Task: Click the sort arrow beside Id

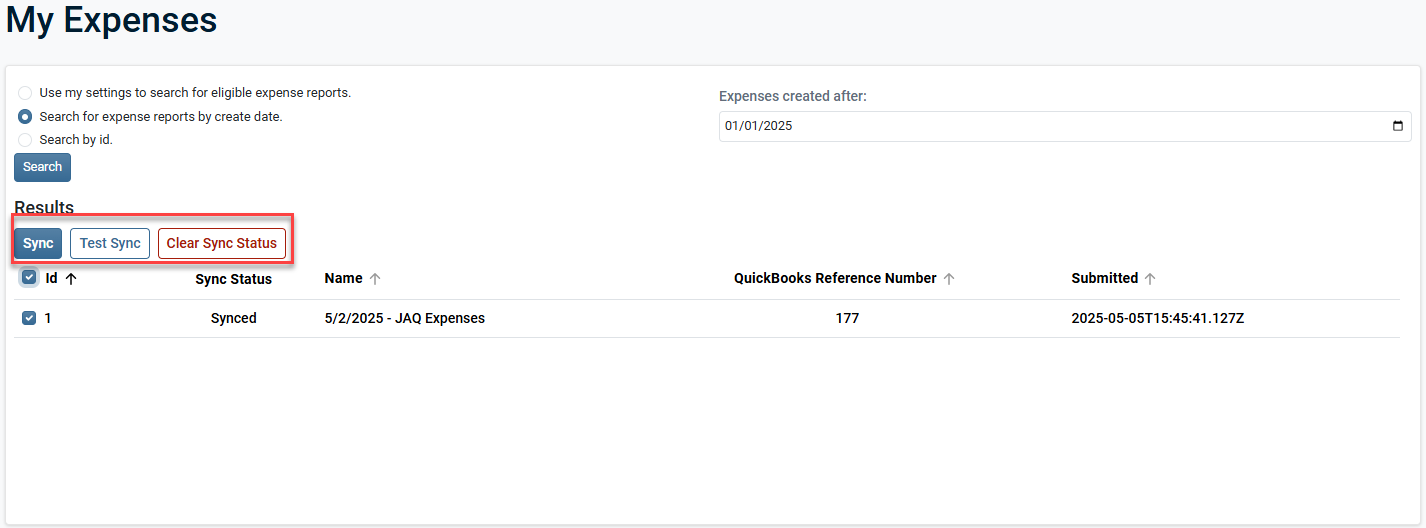Action: pyautogui.click(x=71, y=279)
